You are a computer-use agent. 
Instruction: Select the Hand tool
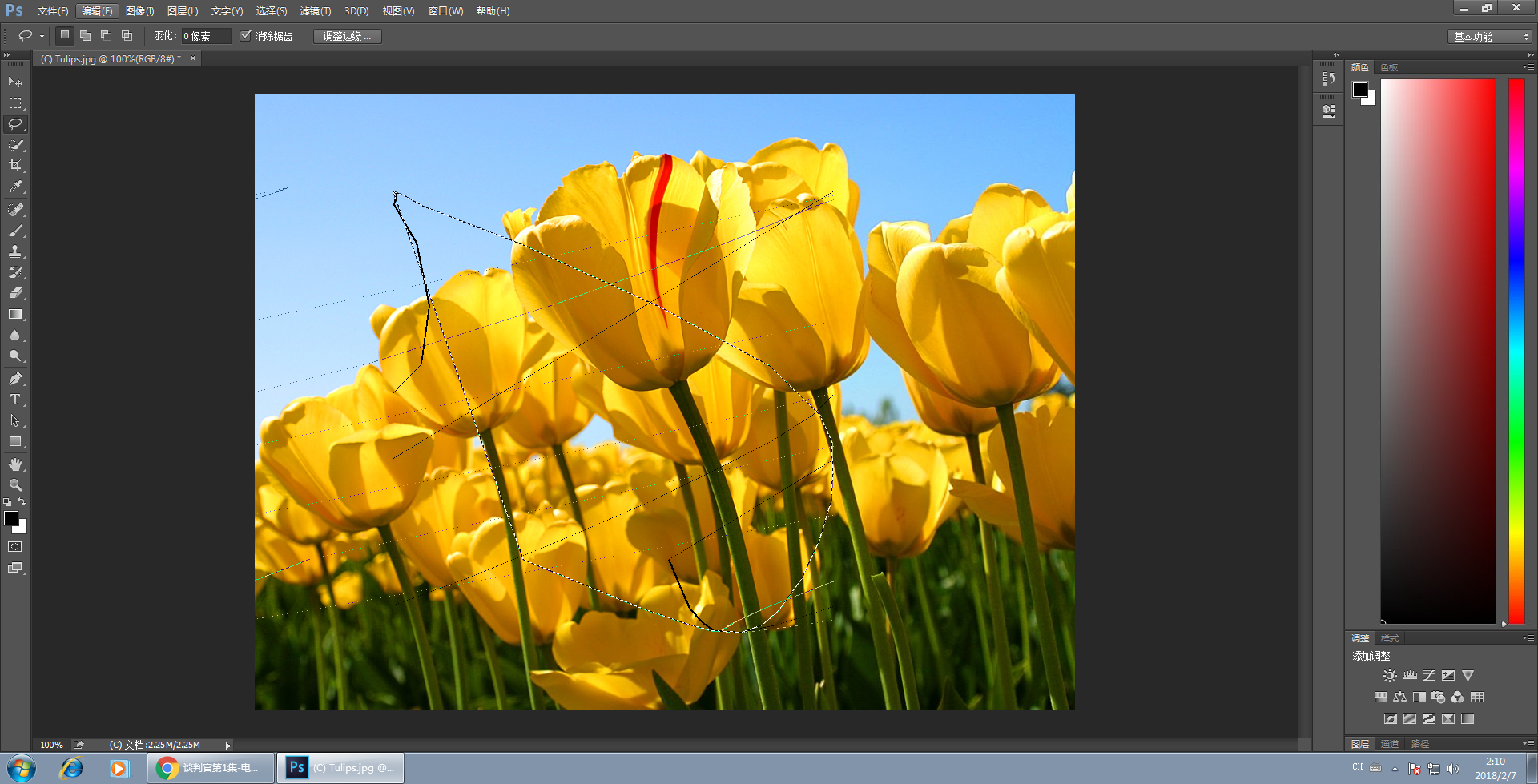point(15,464)
